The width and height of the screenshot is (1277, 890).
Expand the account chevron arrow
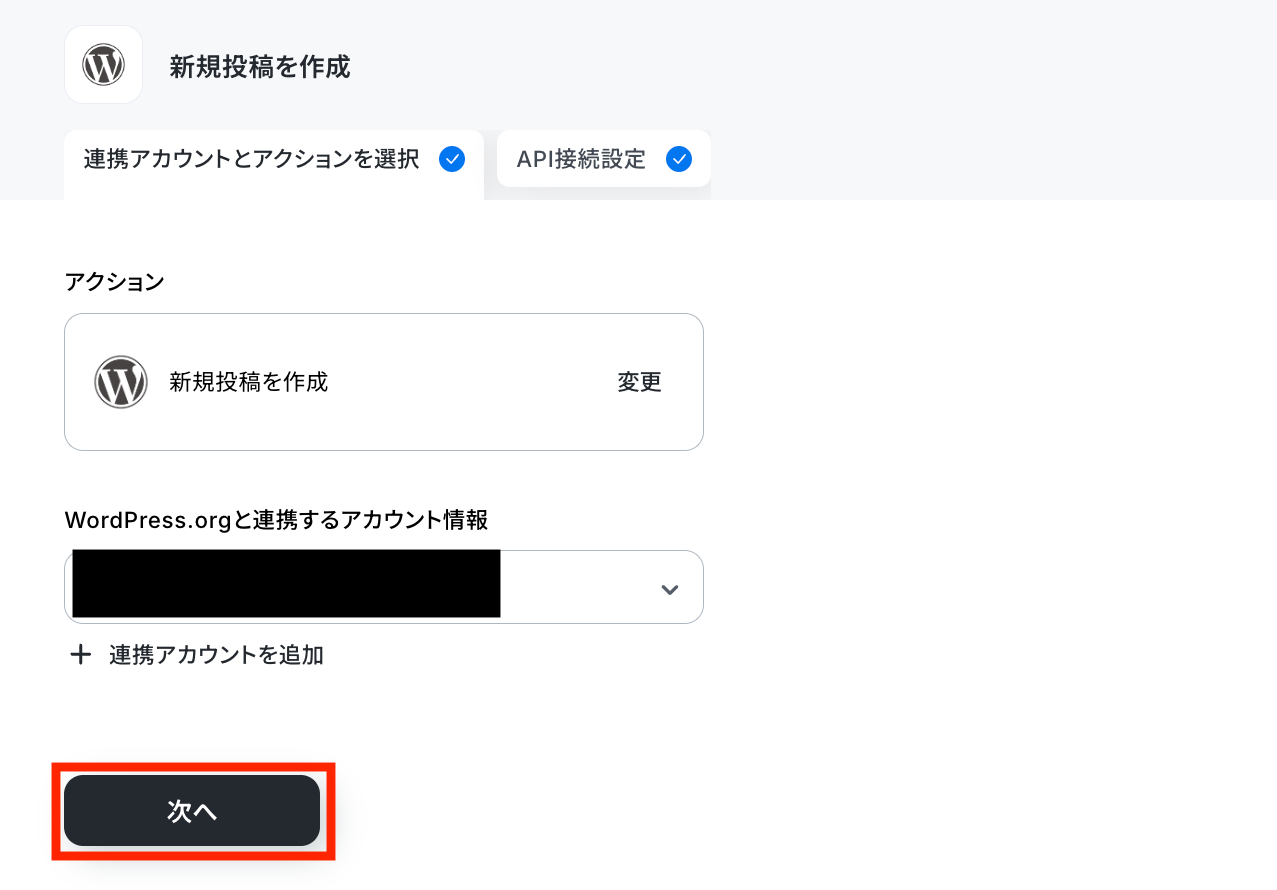tap(670, 589)
